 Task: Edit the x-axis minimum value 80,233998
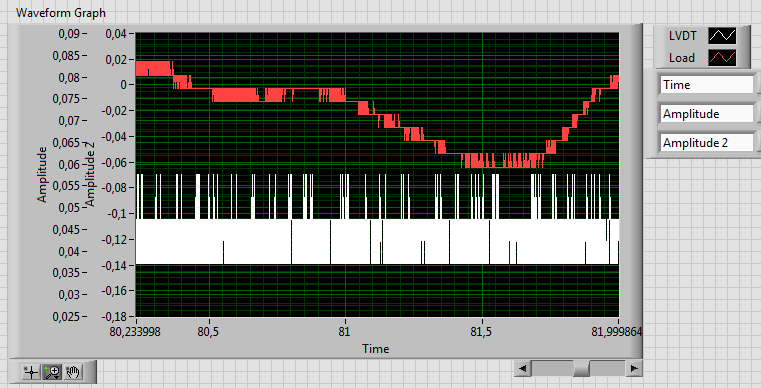point(135,332)
